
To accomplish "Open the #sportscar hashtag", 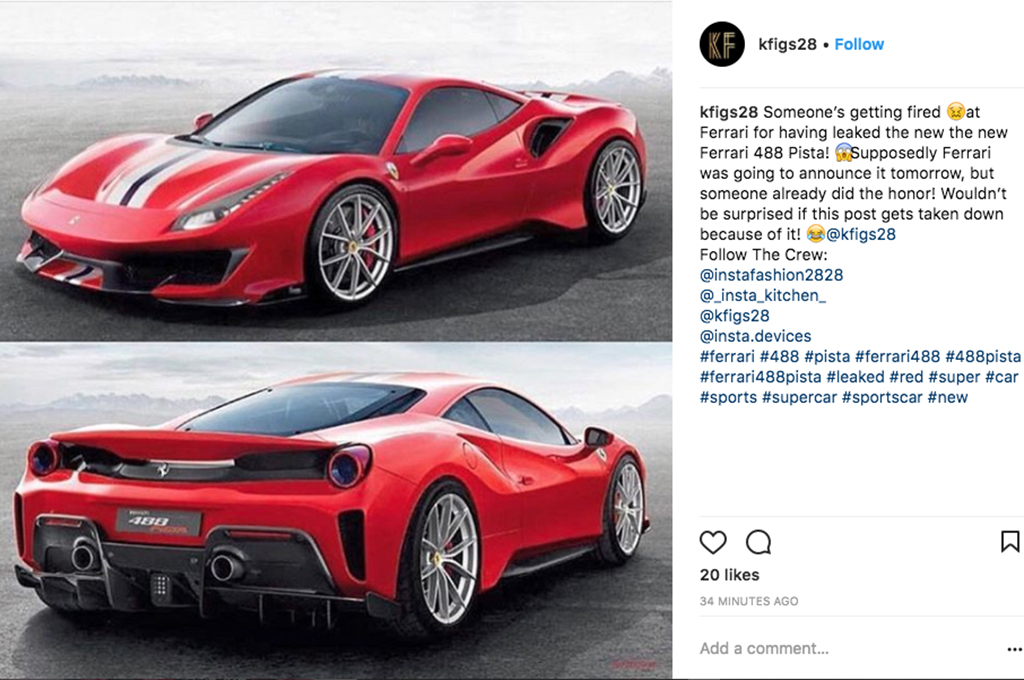I will click(x=882, y=397).
